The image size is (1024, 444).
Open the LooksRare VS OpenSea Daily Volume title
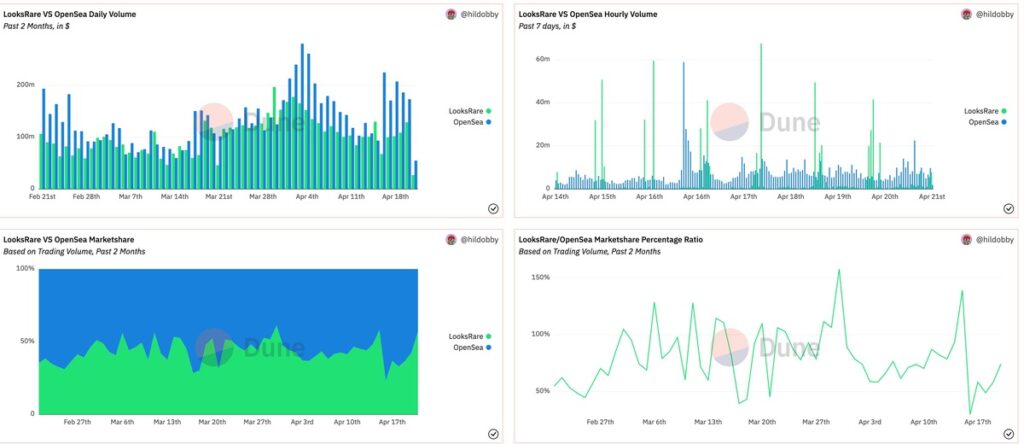click(70, 14)
